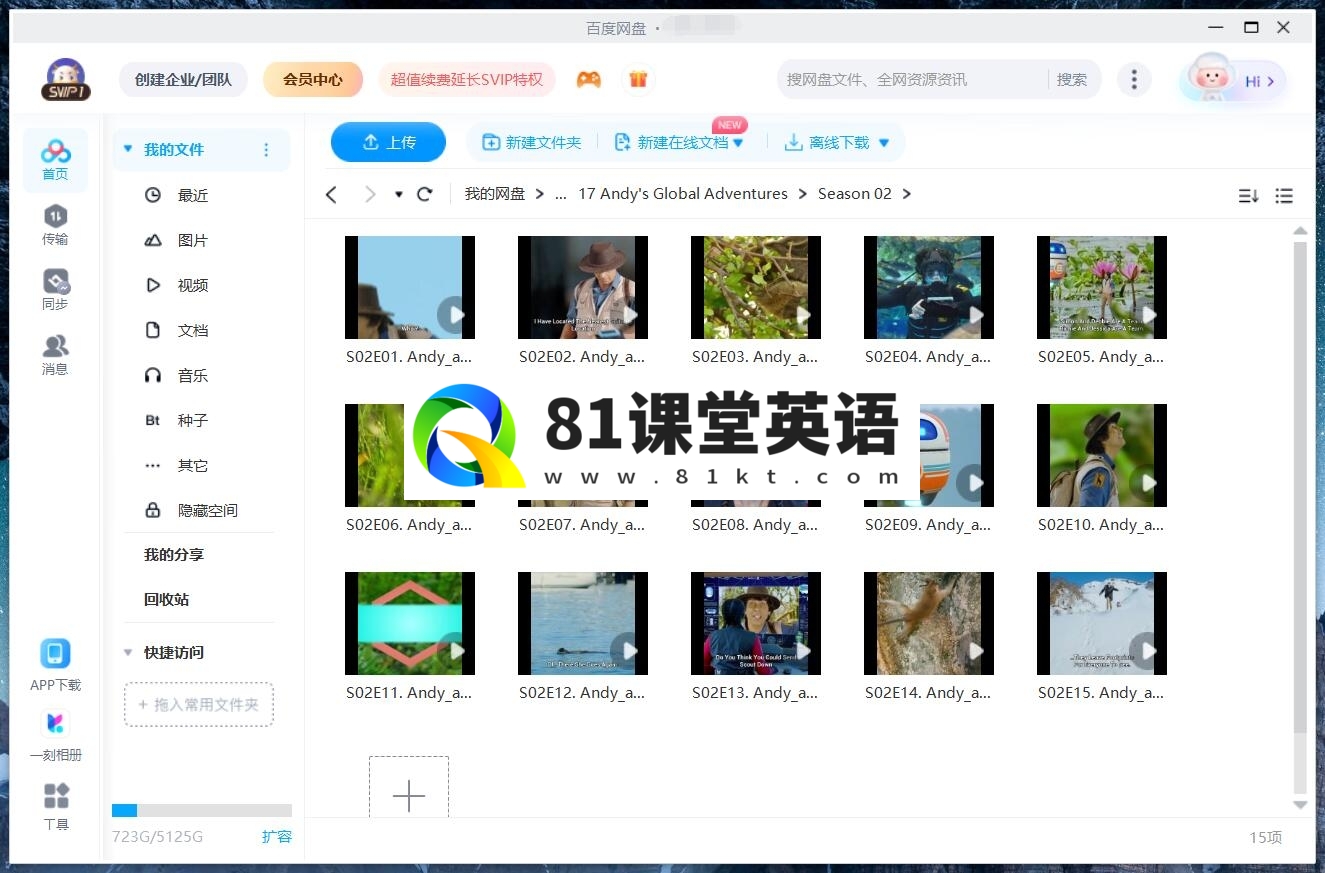Expand the chevron after Season 02 breadcrumb
Viewport: 1325px width, 873px height.
[x=906, y=194]
